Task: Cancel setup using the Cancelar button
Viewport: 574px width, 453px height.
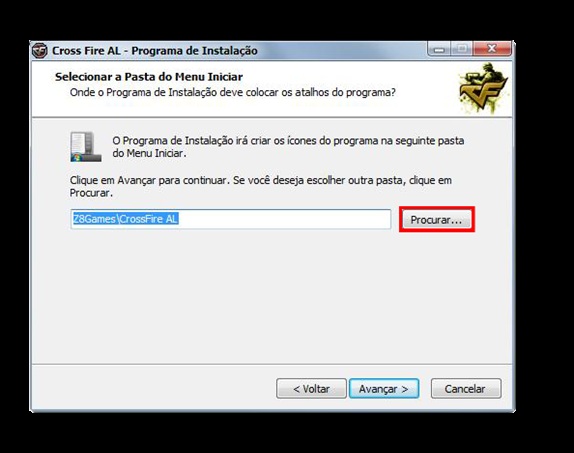Action: 466,389
